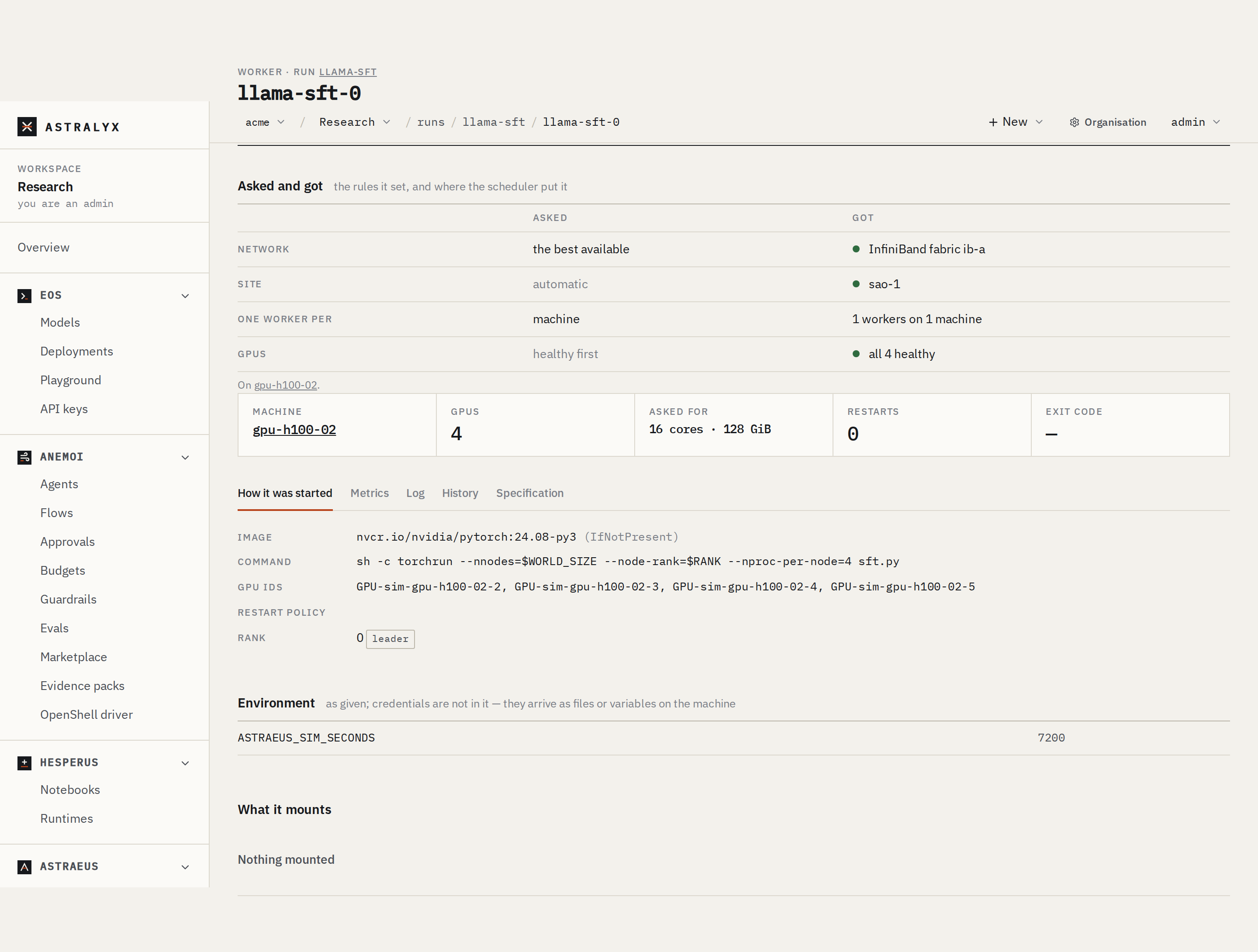This screenshot has height=952, width=1258.
Task: Open Budgets in the sidebar
Action: pos(62,570)
